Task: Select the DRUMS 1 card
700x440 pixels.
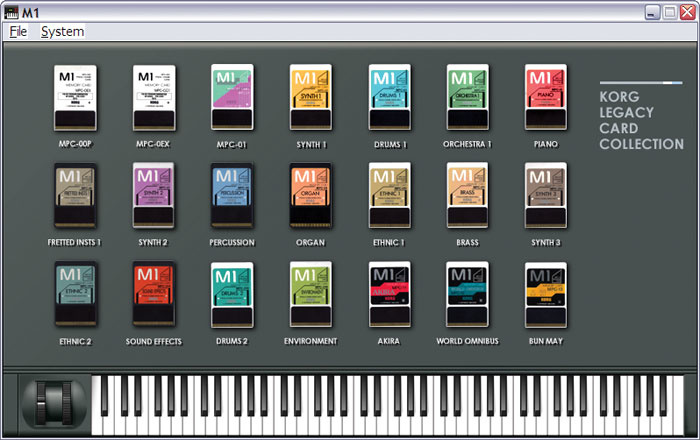Action: 389,98
